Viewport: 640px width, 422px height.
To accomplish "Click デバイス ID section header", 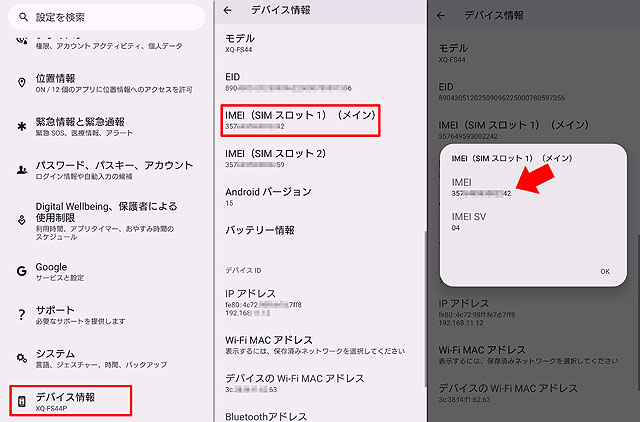I will point(243,270).
